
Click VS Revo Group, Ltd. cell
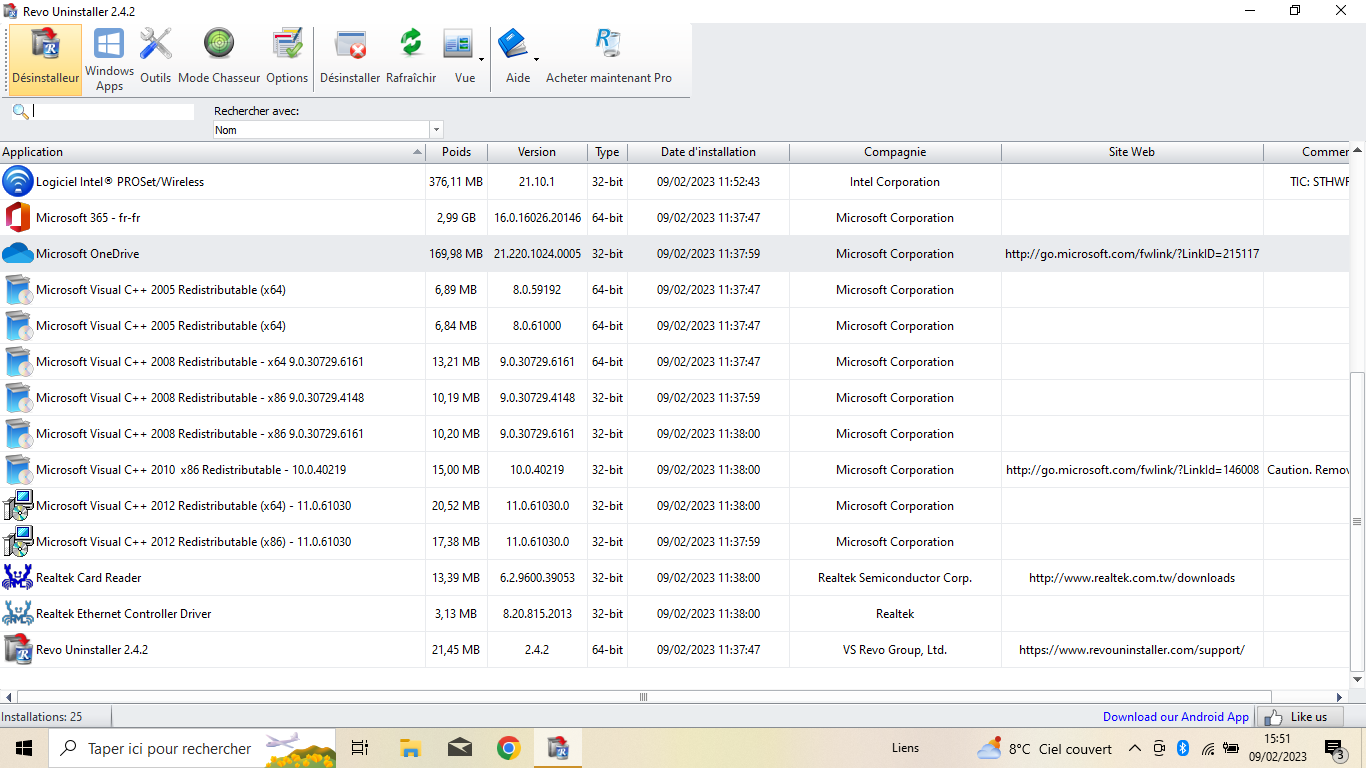(x=895, y=650)
